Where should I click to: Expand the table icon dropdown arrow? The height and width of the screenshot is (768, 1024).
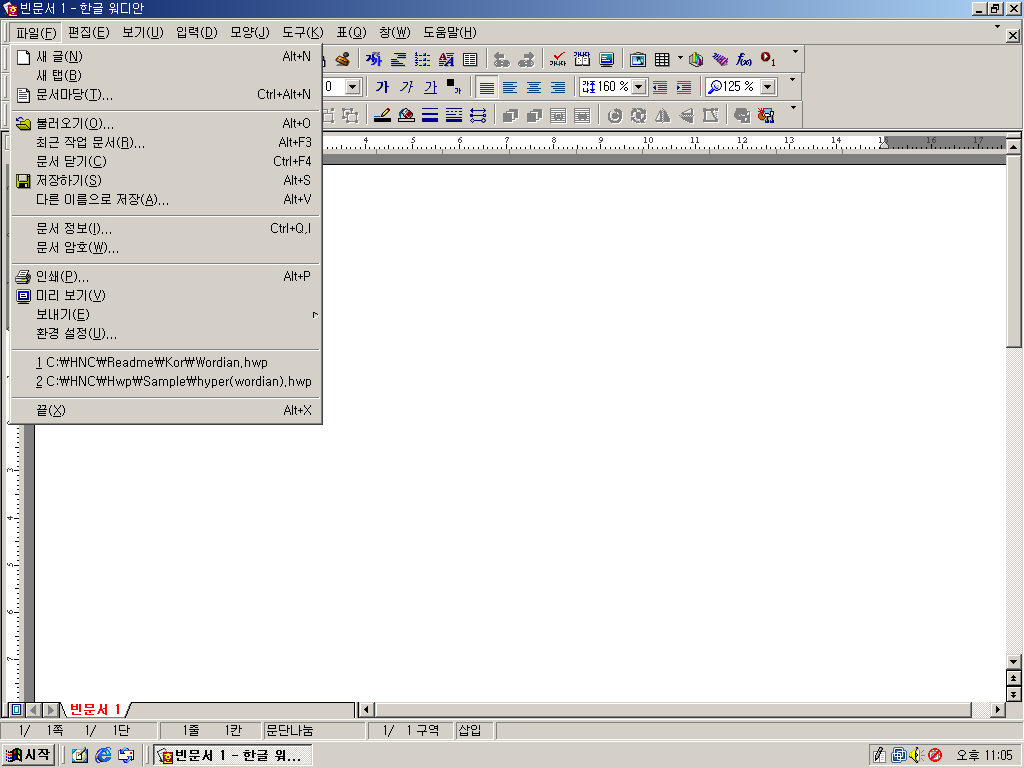(680, 59)
